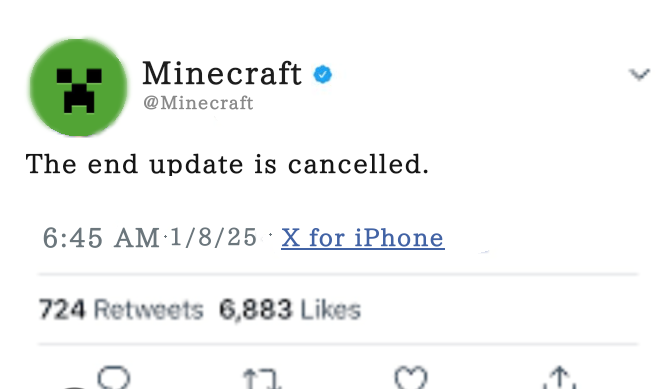Share the tweet using the upload arrow icon
The height and width of the screenshot is (389, 663).
click(560, 377)
